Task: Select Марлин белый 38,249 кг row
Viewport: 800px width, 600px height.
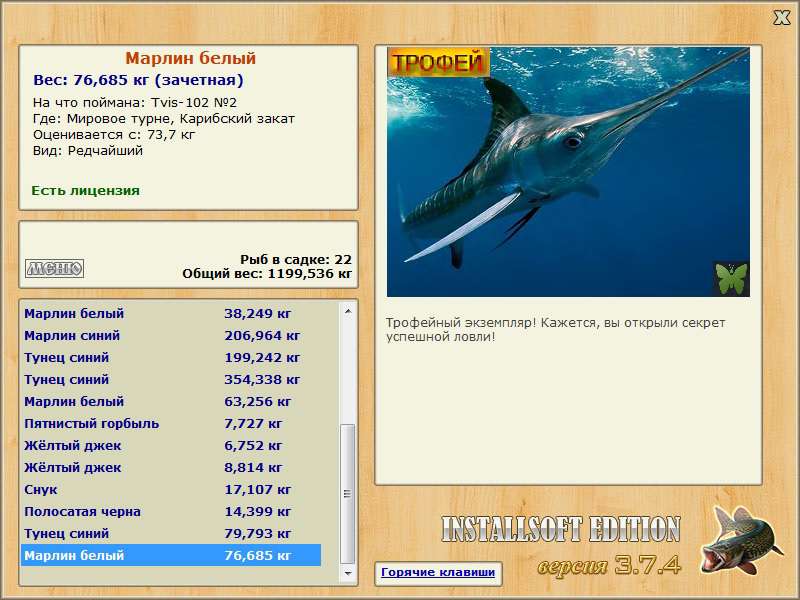Action: (171, 313)
